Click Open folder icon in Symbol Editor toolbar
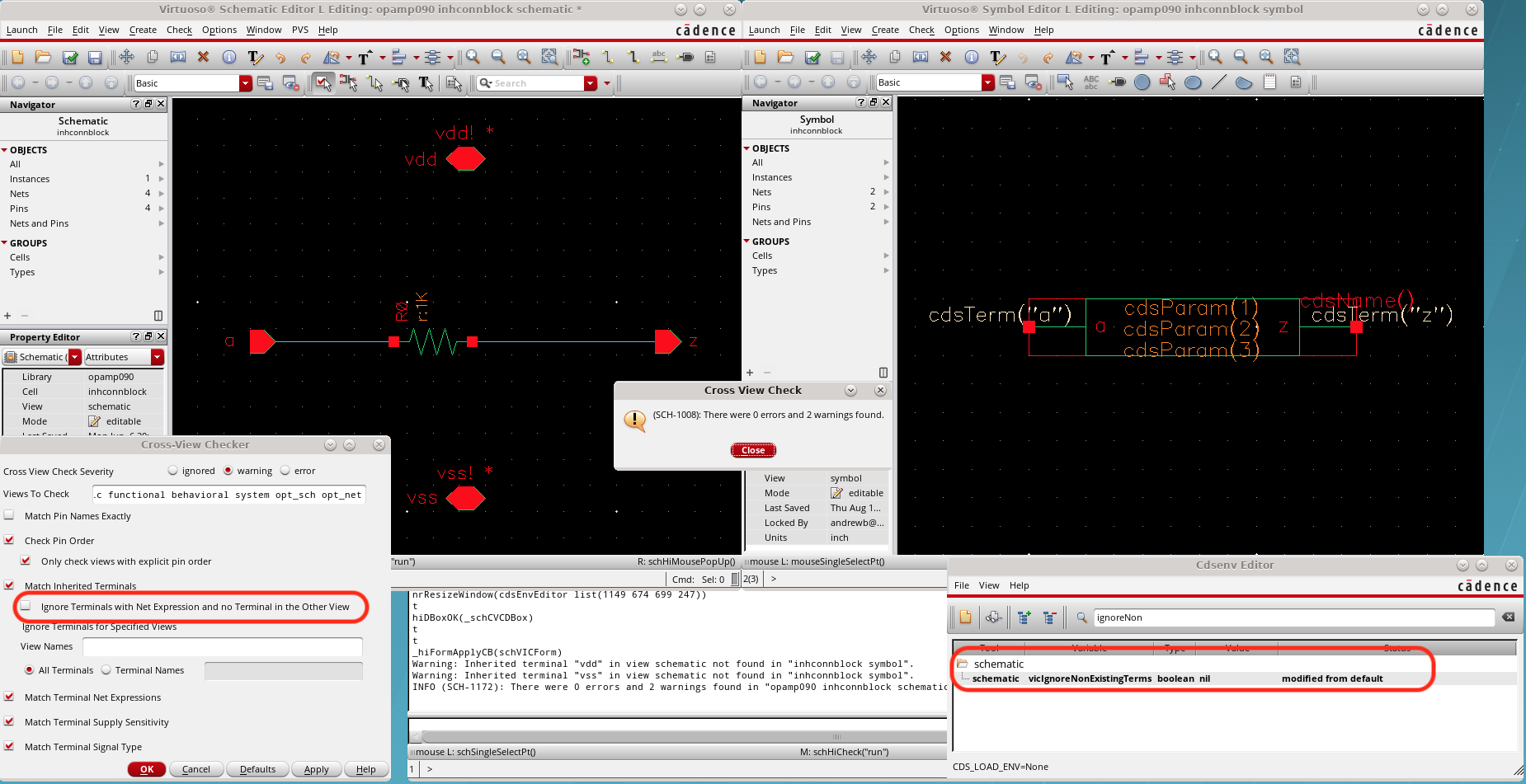Image resolution: width=1526 pixels, height=784 pixels. click(785, 57)
